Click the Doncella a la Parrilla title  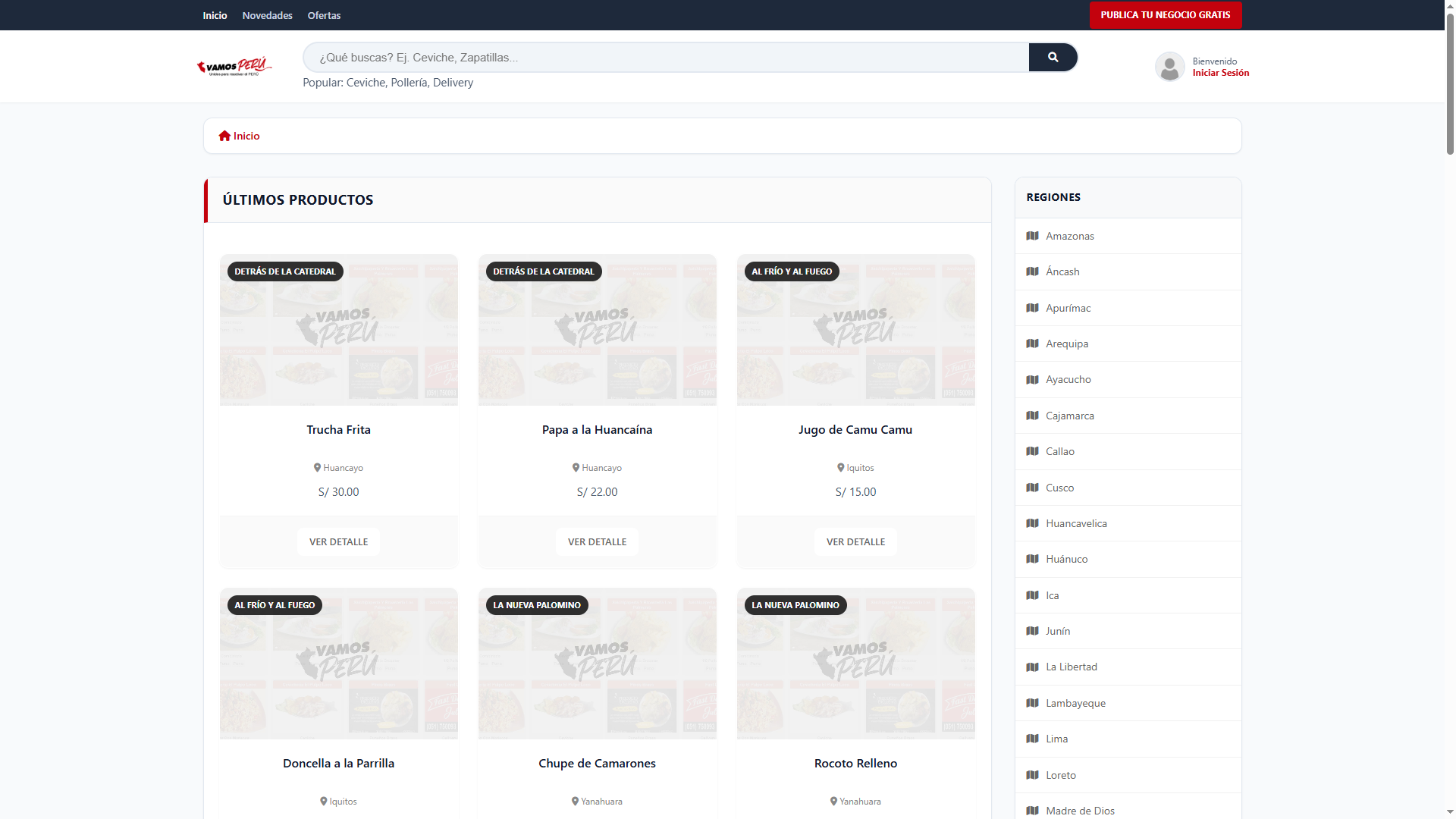338,764
